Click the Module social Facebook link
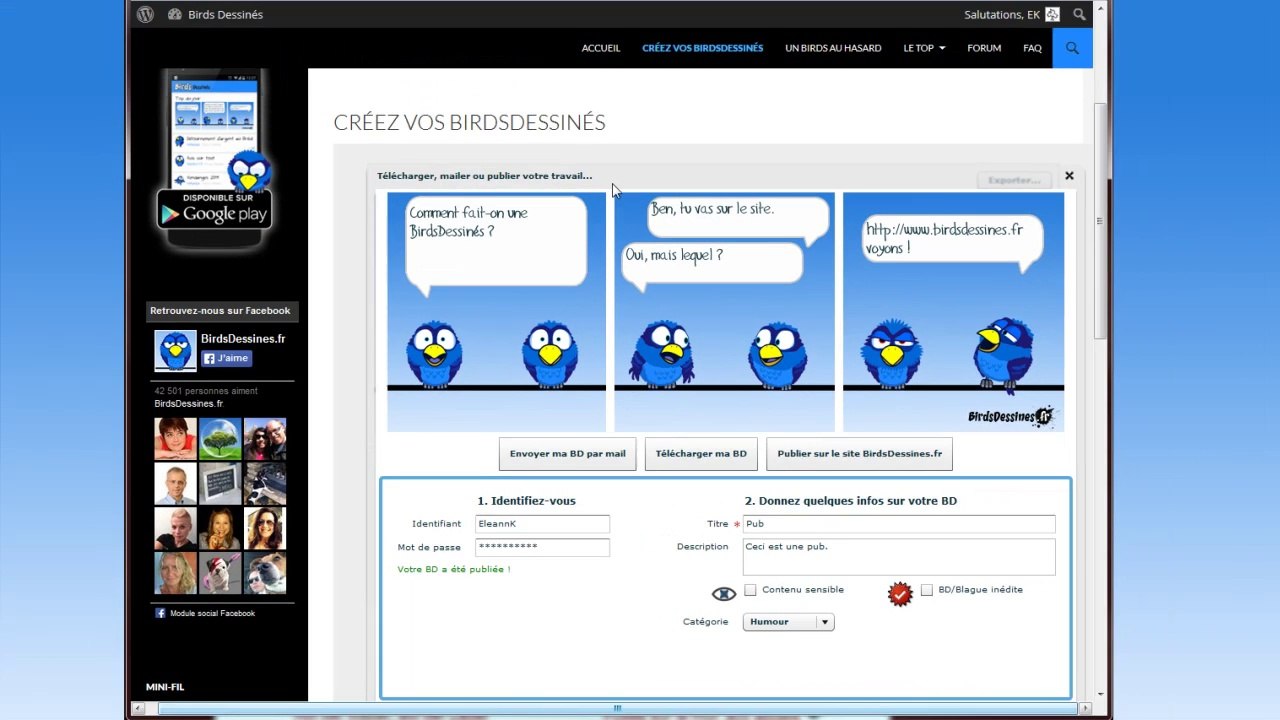The width and height of the screenshot is (1280, 720). pos(212,613)
